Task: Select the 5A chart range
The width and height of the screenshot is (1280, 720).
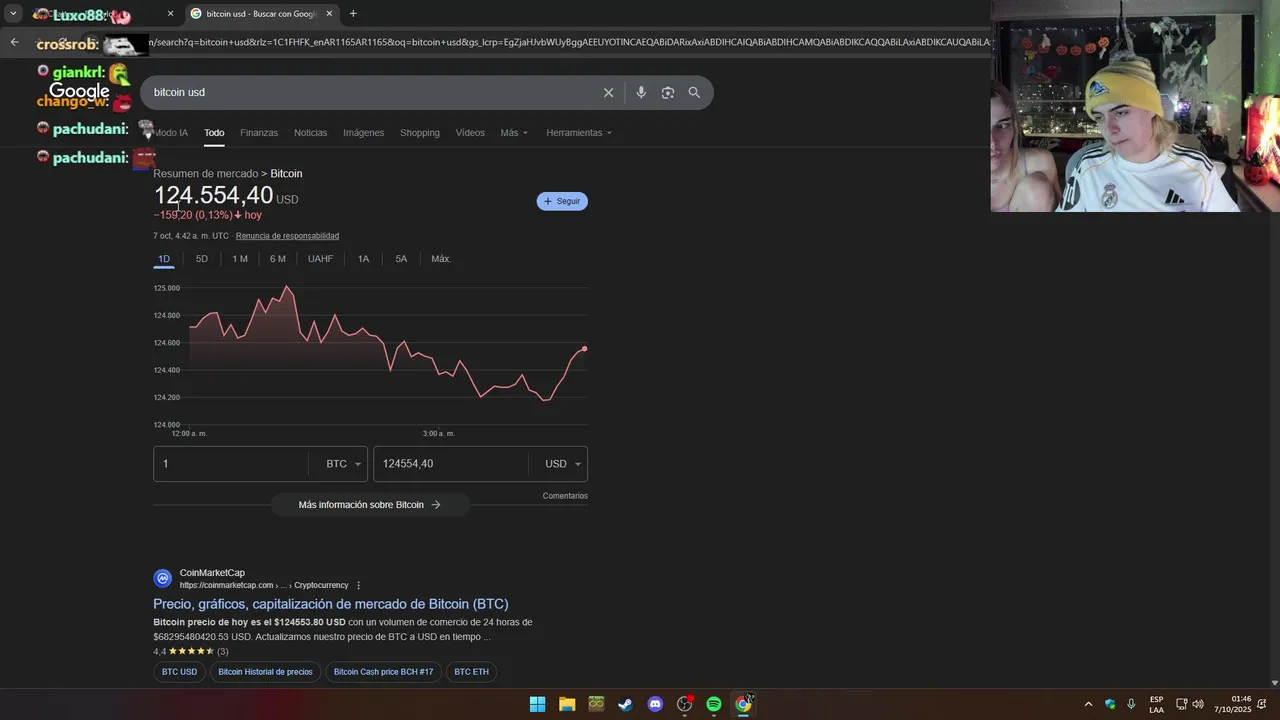Action: pyautogui.click(x=401, y=259)
